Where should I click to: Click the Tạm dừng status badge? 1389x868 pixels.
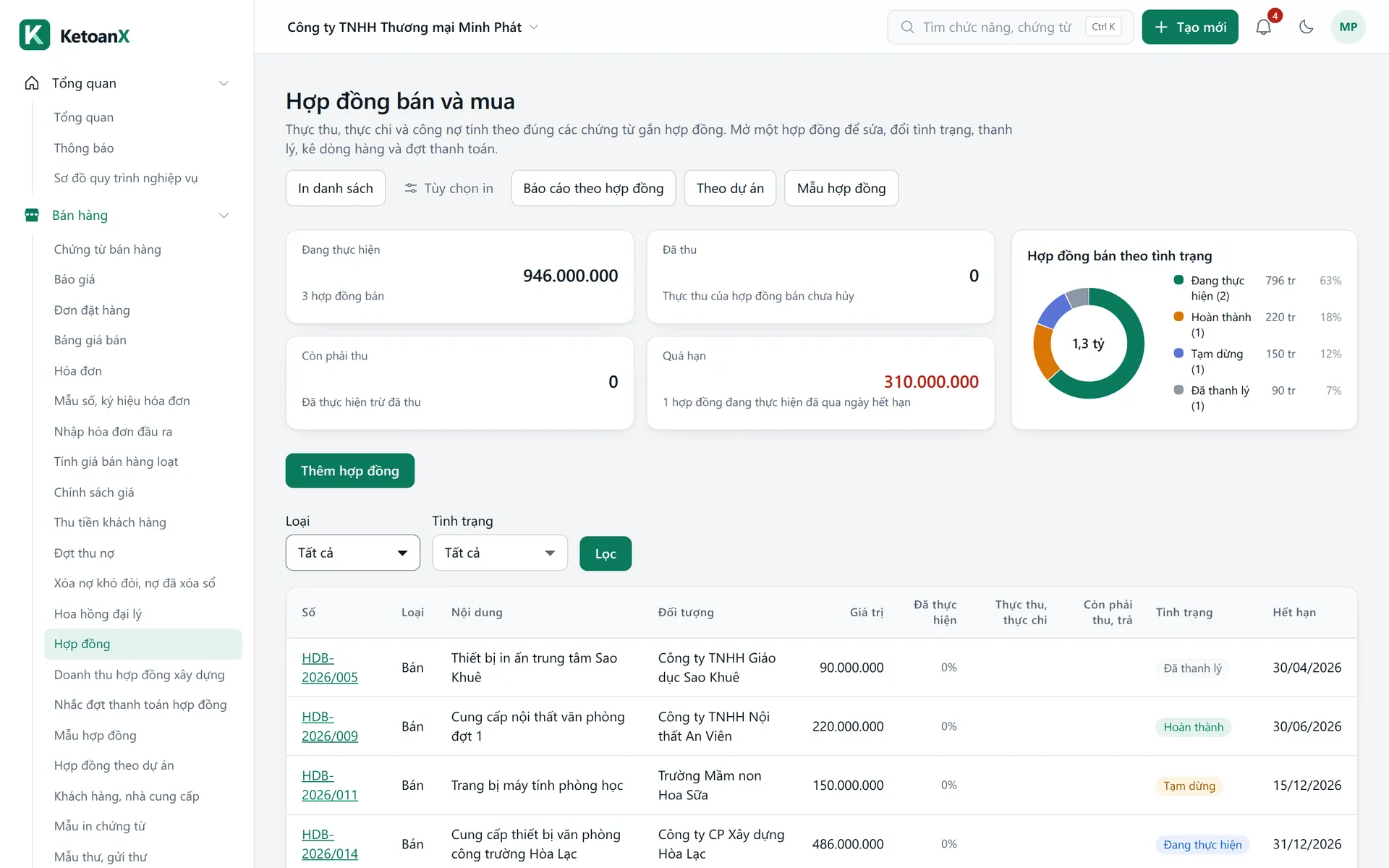pos(1189,786)
